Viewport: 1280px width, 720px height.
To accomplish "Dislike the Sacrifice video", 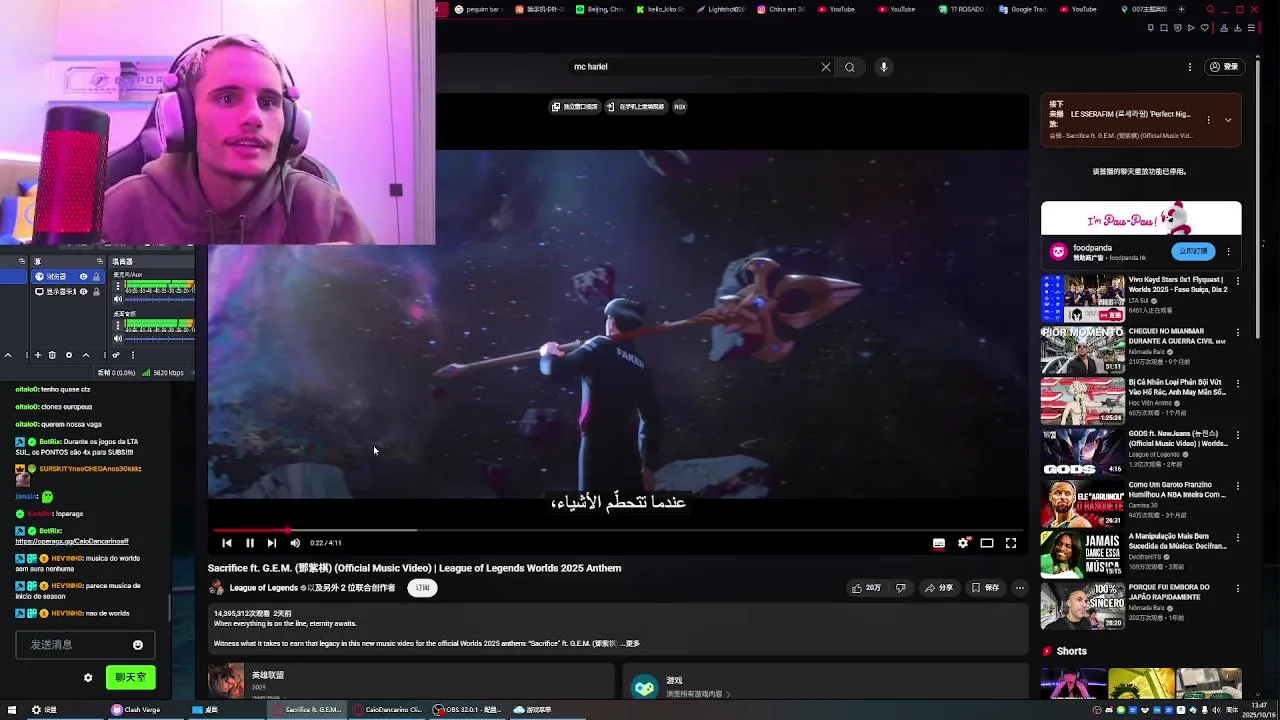I will pyautogui.click(x=900, y=588).
